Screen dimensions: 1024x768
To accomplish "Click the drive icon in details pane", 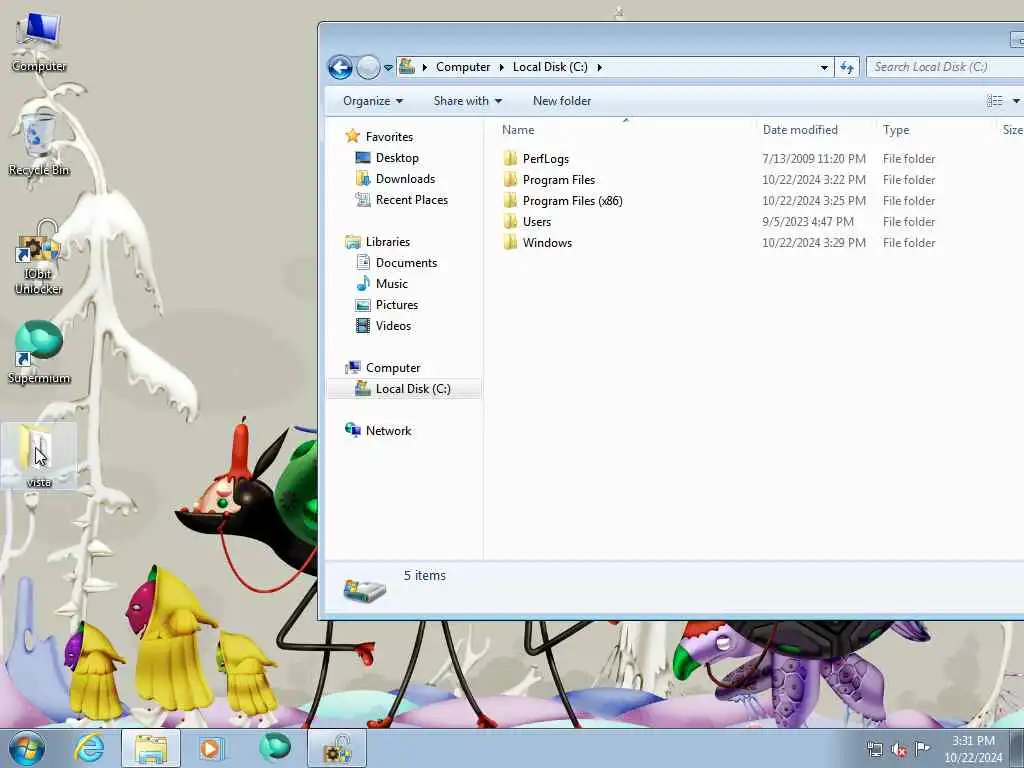I will pyautogui.click(x=364, y=590).
